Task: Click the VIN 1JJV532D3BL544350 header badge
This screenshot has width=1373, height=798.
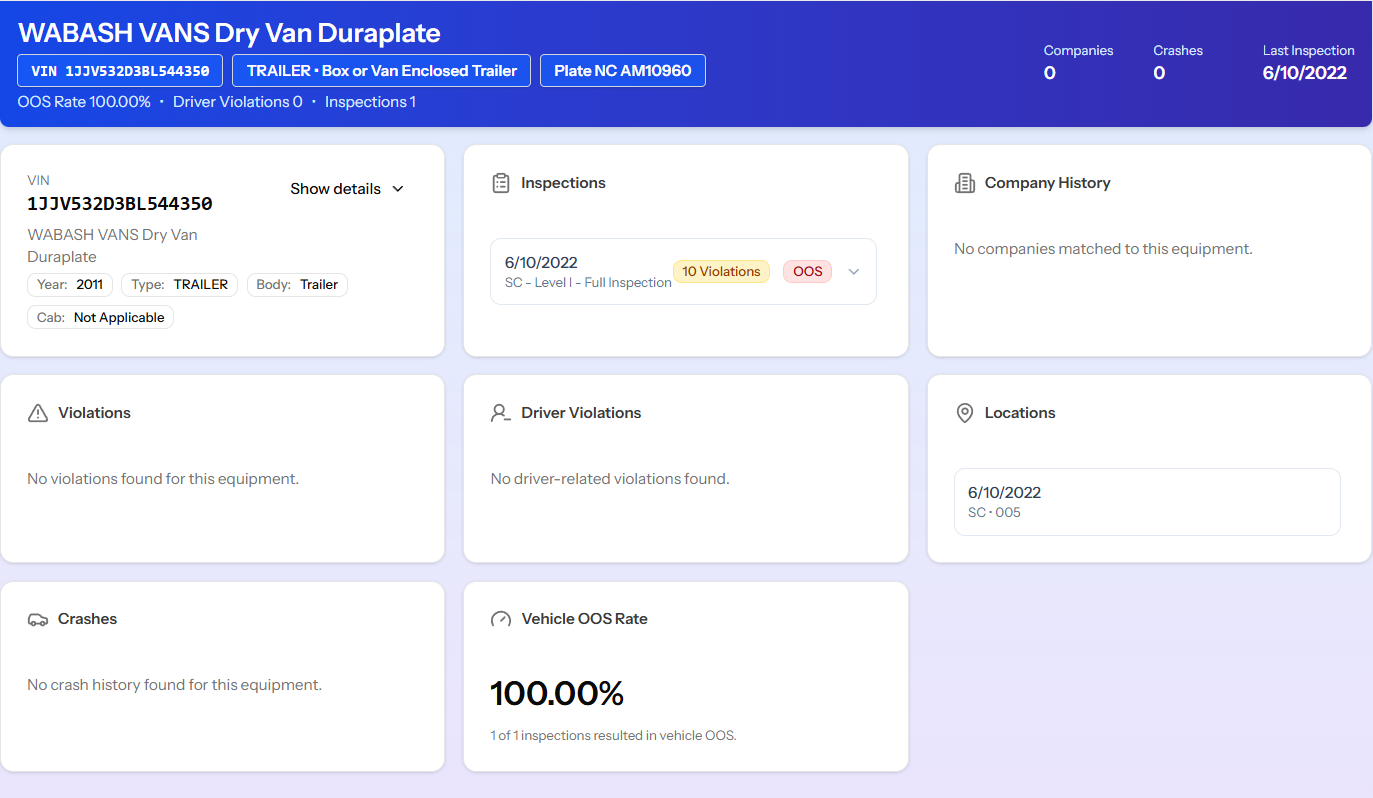Action: 120,71
